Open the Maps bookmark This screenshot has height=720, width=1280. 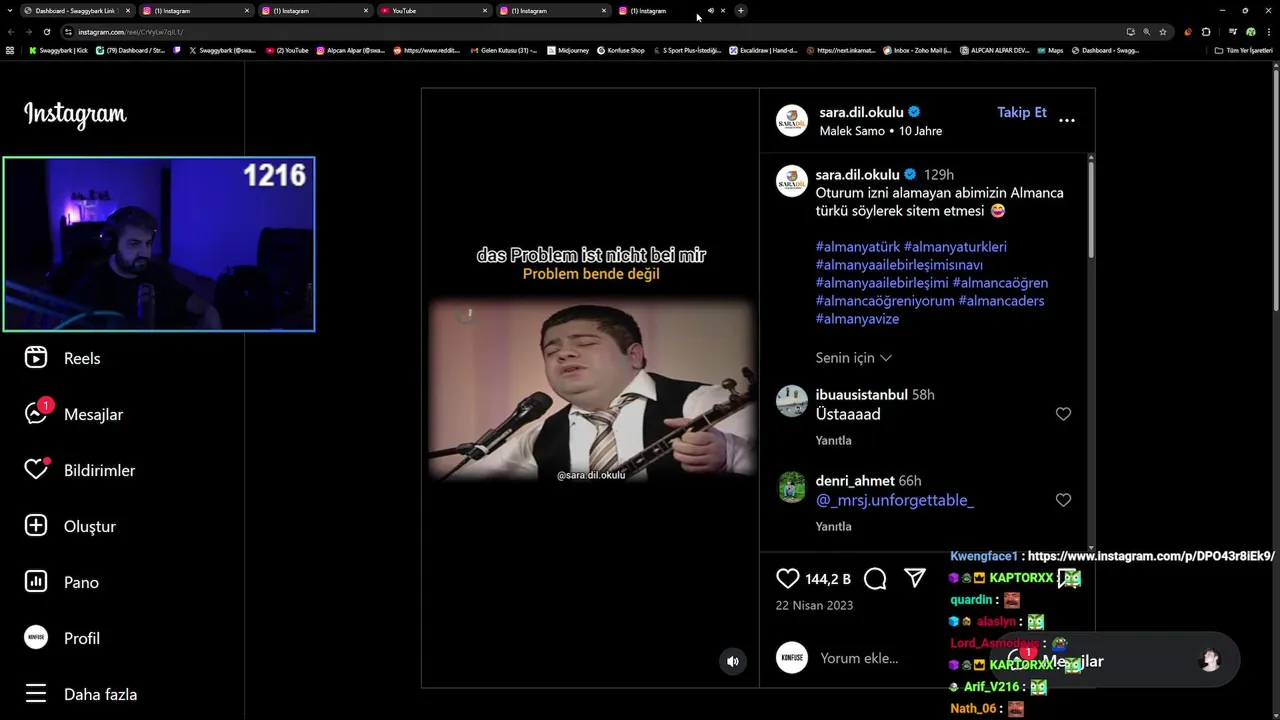click(1050, 50)
